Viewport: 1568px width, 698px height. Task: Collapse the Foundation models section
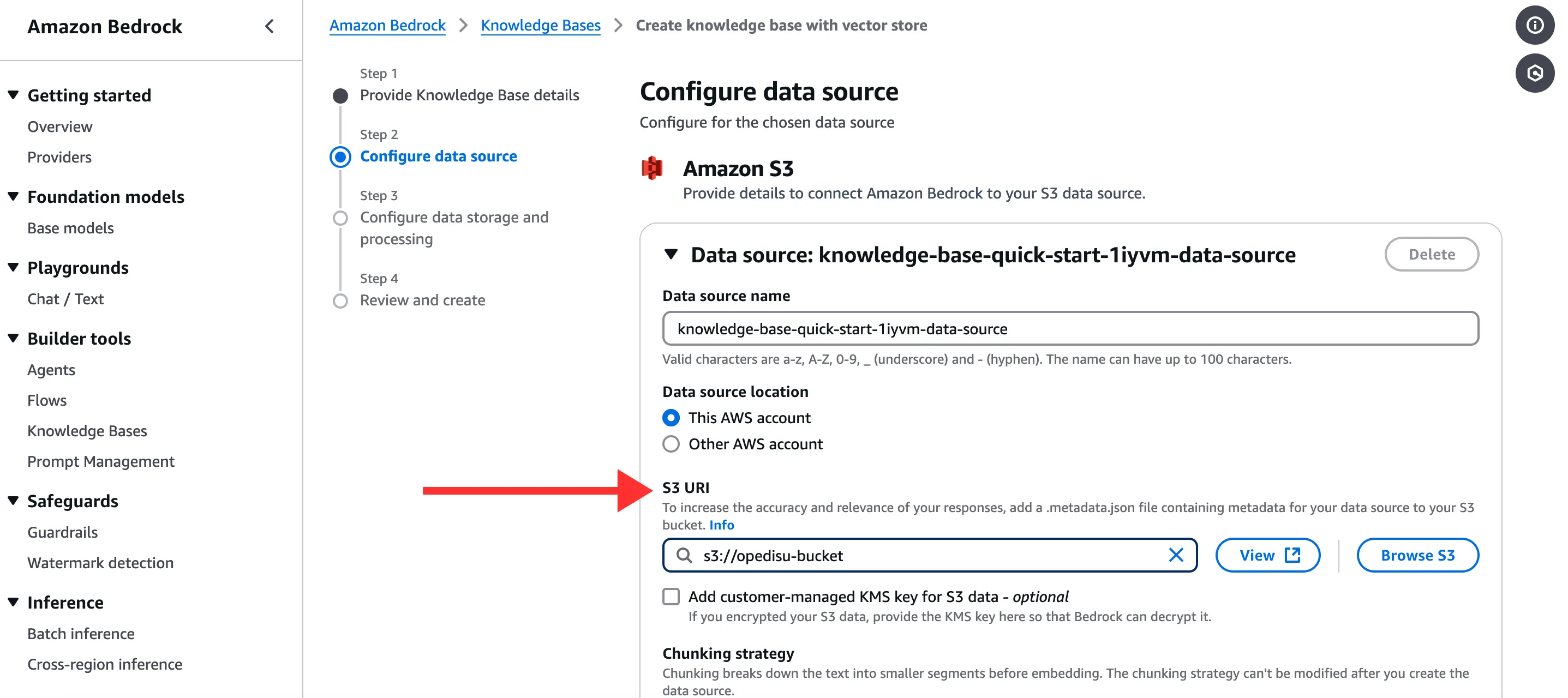coord(13,196)
